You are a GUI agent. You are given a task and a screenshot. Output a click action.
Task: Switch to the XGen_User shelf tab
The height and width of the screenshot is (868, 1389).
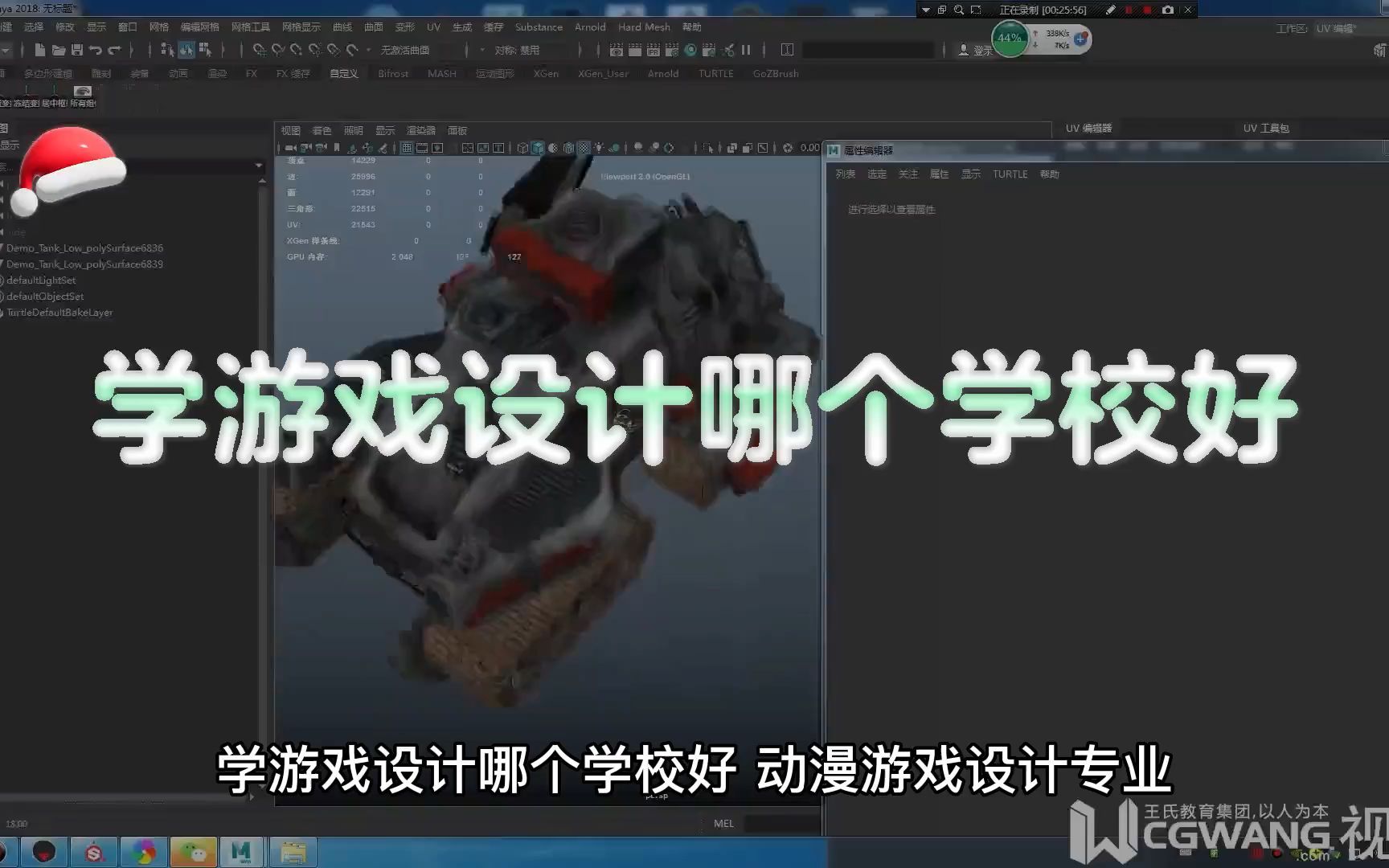[603, 74]
